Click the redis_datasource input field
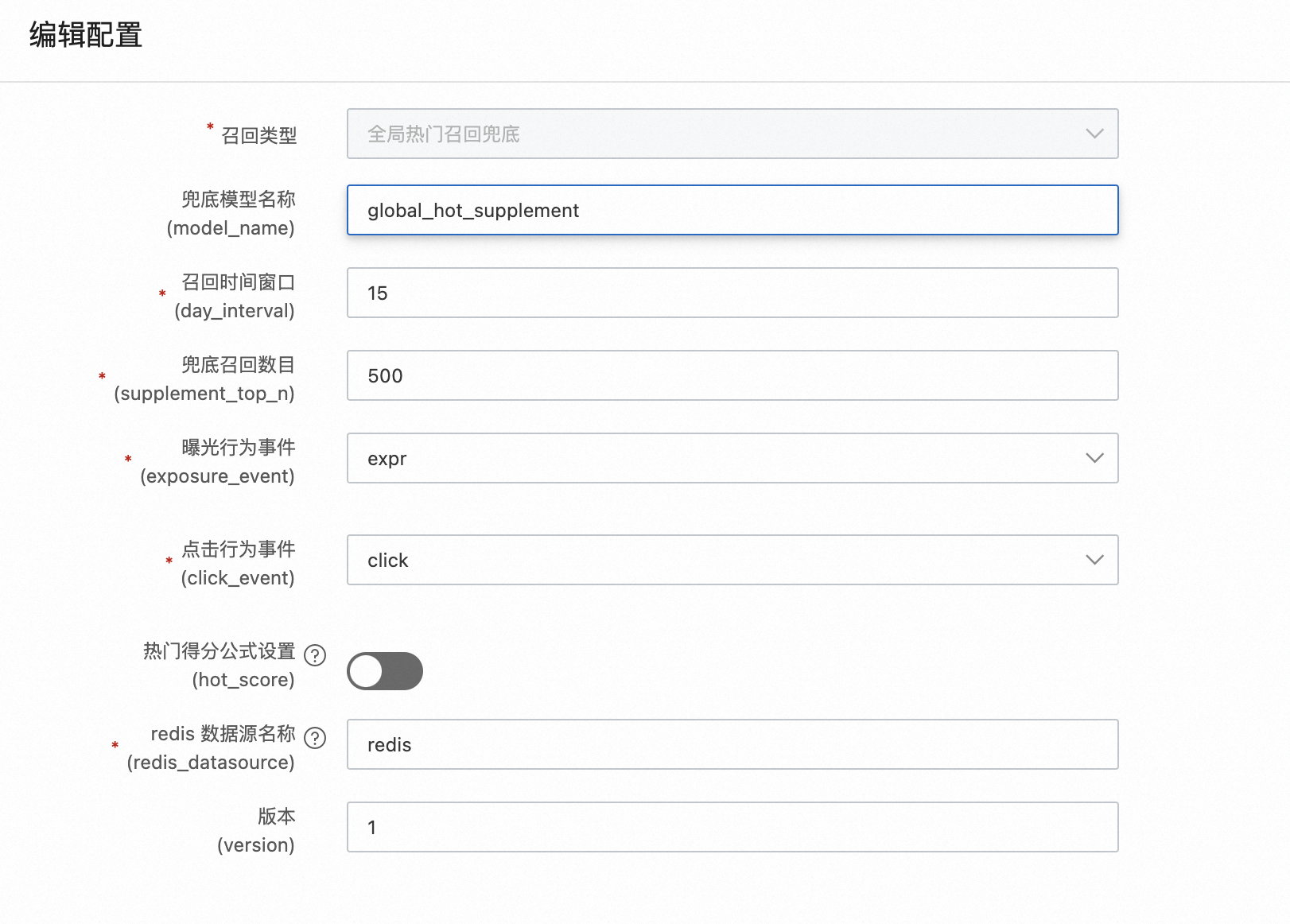This screenshot has width=1290, height=924. (x=732, y=744)
